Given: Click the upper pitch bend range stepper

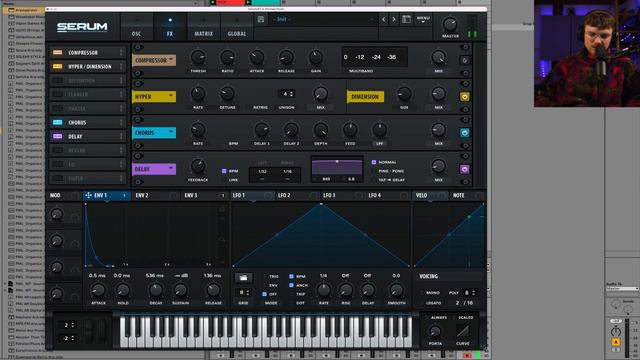Looking at the screenshot, I should (73, 325).
